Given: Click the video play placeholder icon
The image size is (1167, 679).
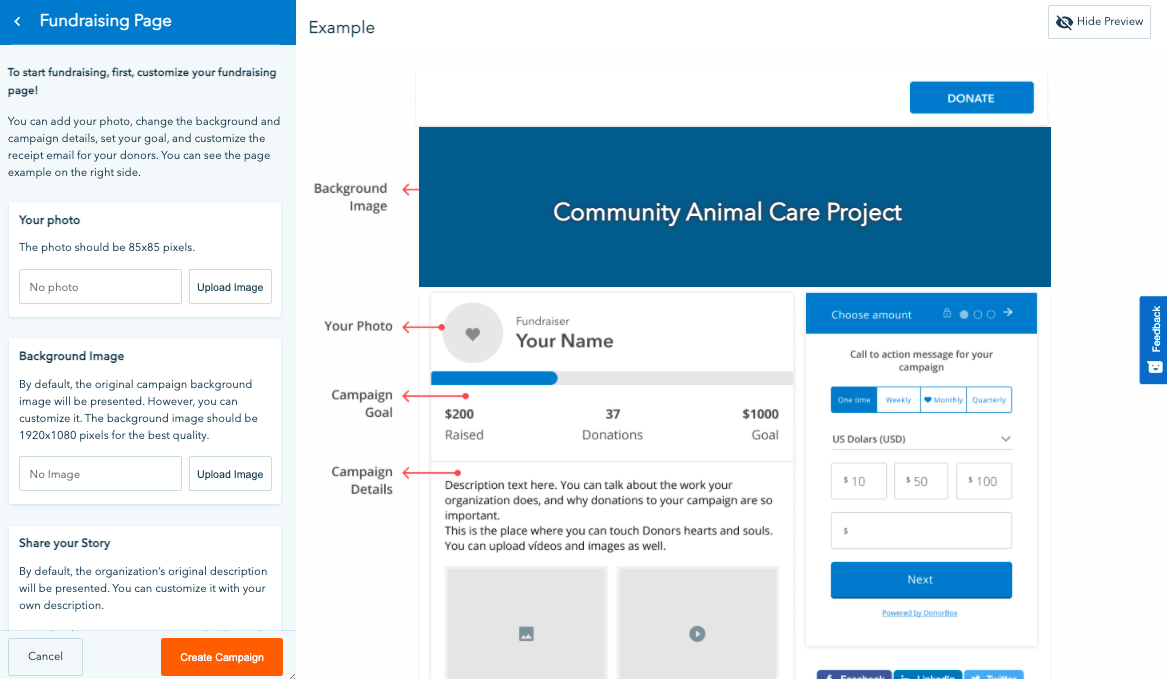Looking at the screenshot, I should (697, 633).
